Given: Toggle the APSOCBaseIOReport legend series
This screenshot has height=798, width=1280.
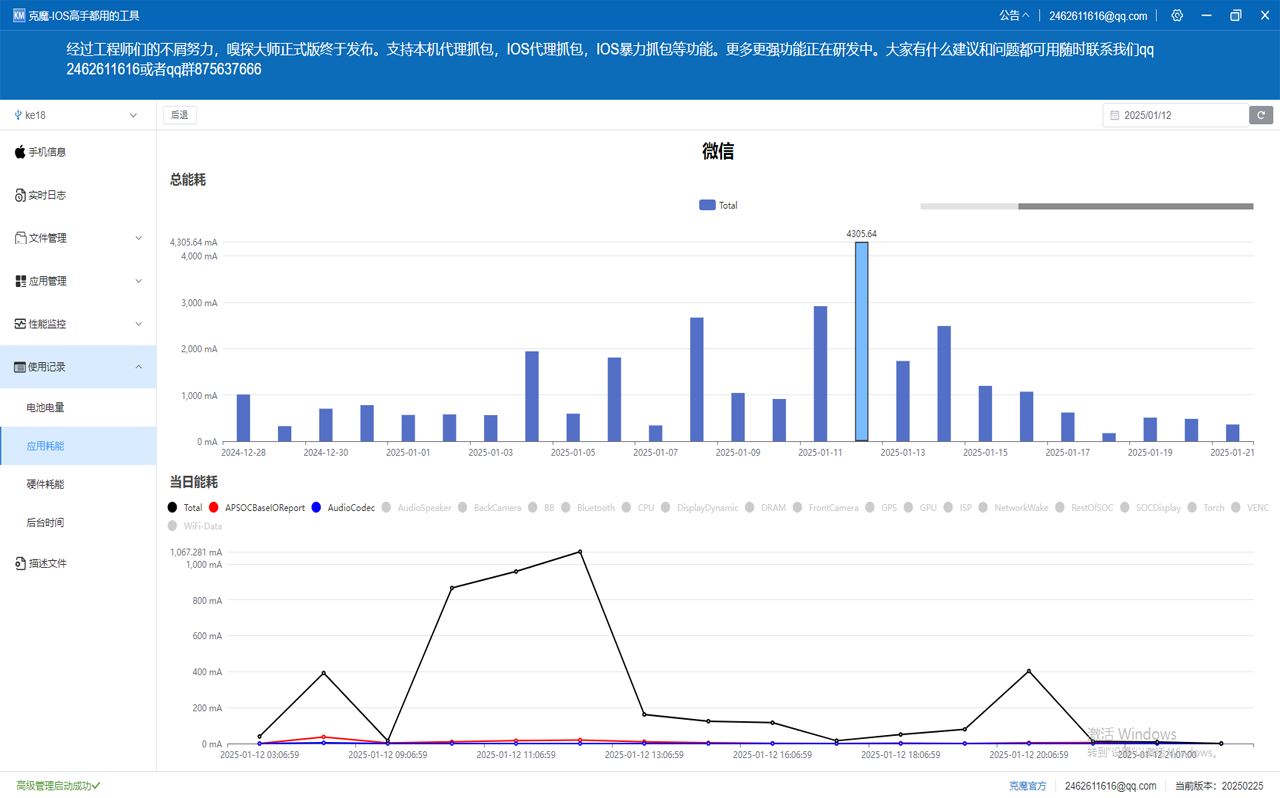Looking at the screenshot, I should click(256, 508).
